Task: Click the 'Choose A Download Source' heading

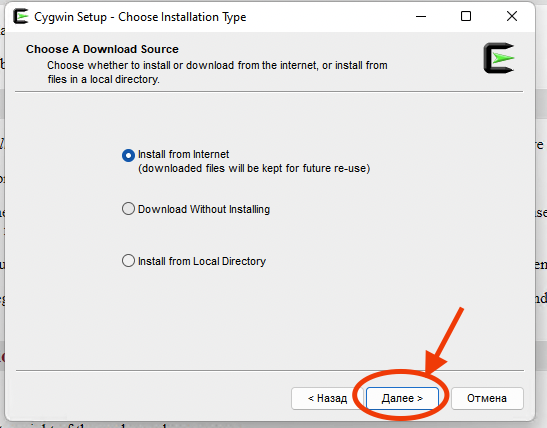Action: tap(102, 49)
